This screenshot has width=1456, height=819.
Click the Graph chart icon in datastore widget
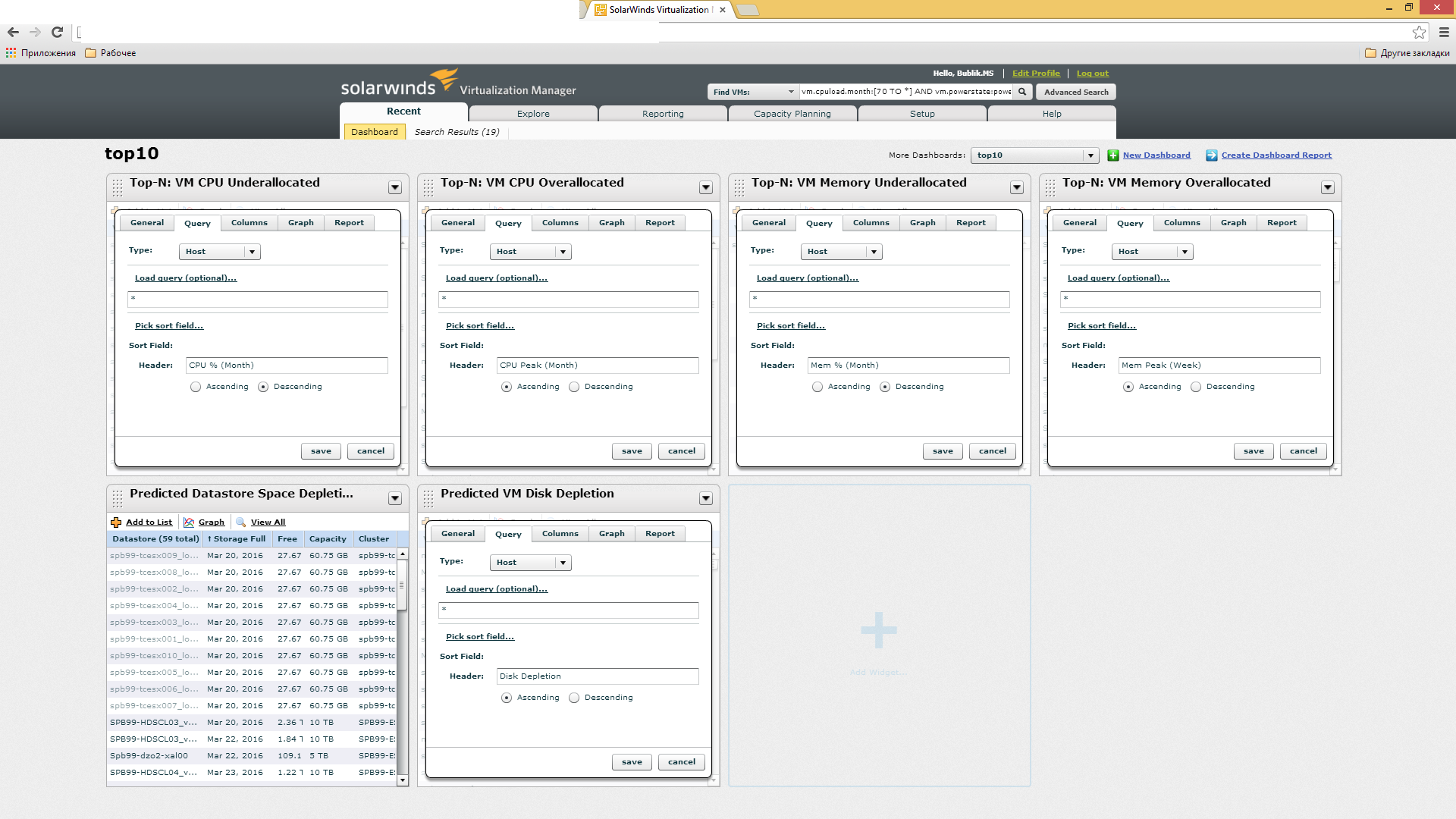click(189, 522)
